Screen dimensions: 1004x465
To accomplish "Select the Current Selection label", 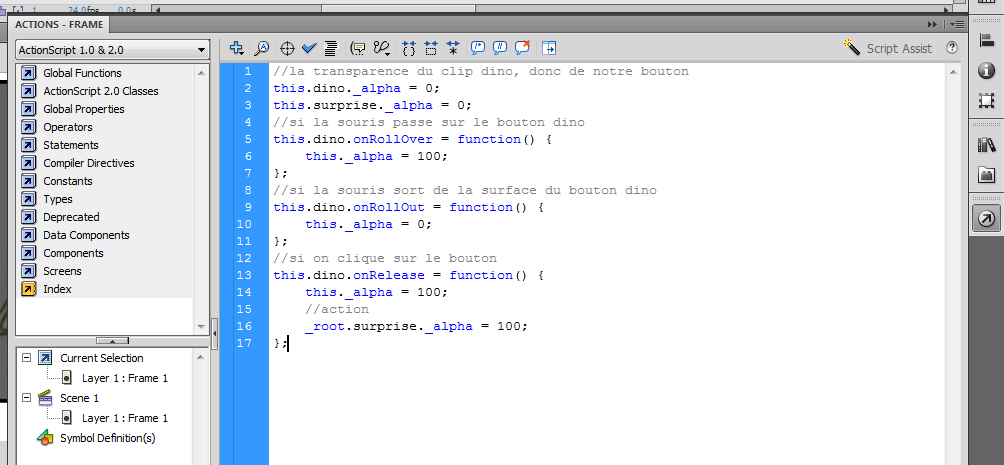I will point(102,357).
